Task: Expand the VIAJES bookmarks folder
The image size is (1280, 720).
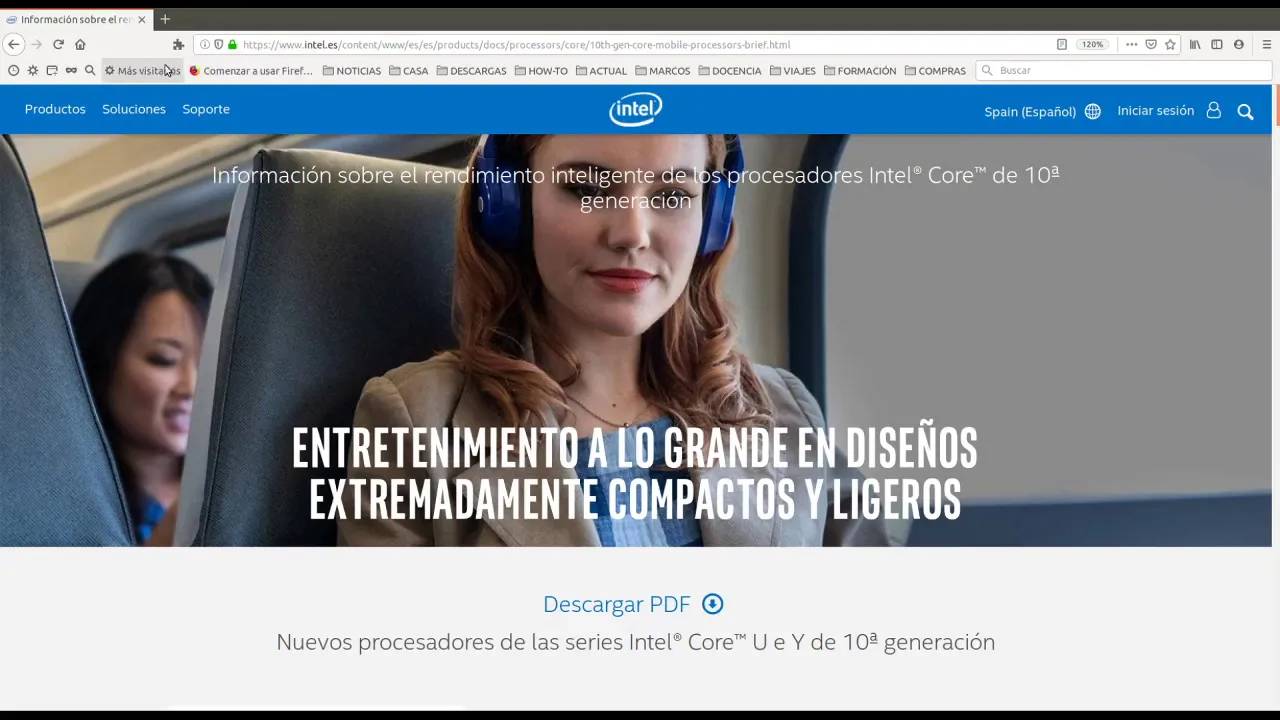Action: coord(793,71)
